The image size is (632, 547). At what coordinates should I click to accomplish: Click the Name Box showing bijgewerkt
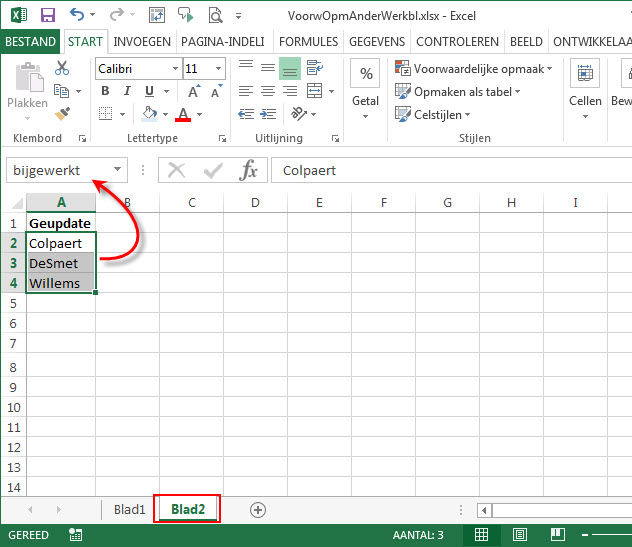click(x=59, y=170)
